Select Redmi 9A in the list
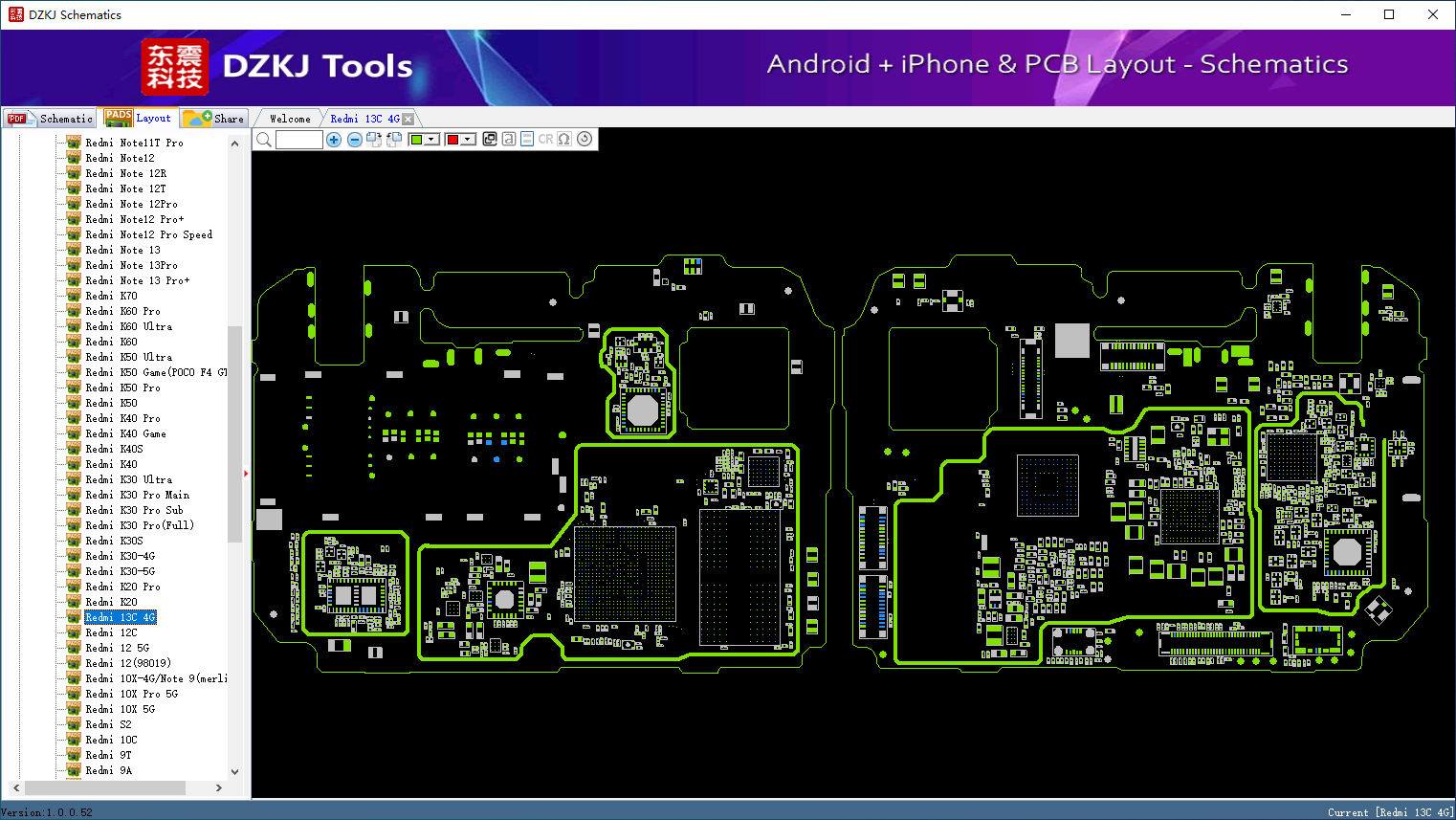Image resolution: width=1456 pixels, height=820 pixels. (x=108, y=770)
